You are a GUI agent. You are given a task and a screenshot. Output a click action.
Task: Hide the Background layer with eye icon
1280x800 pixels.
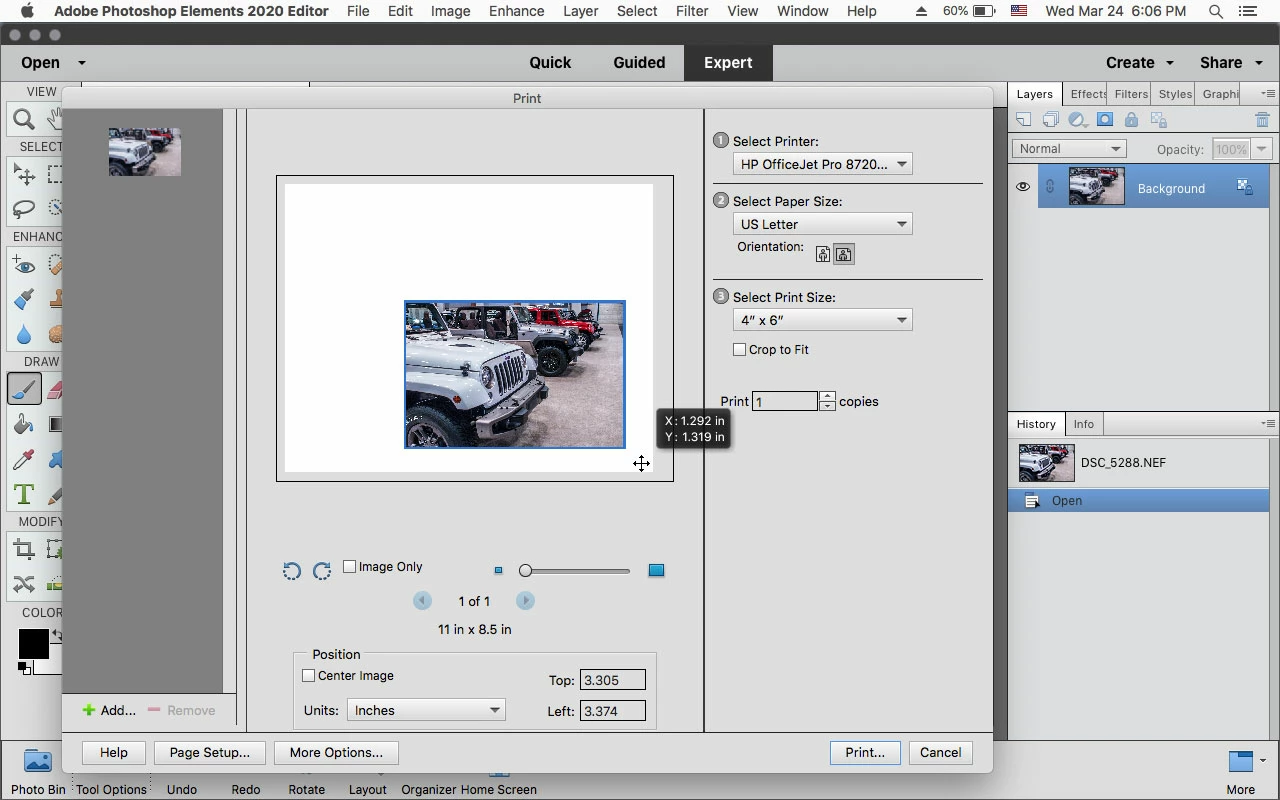point(1023,187)
